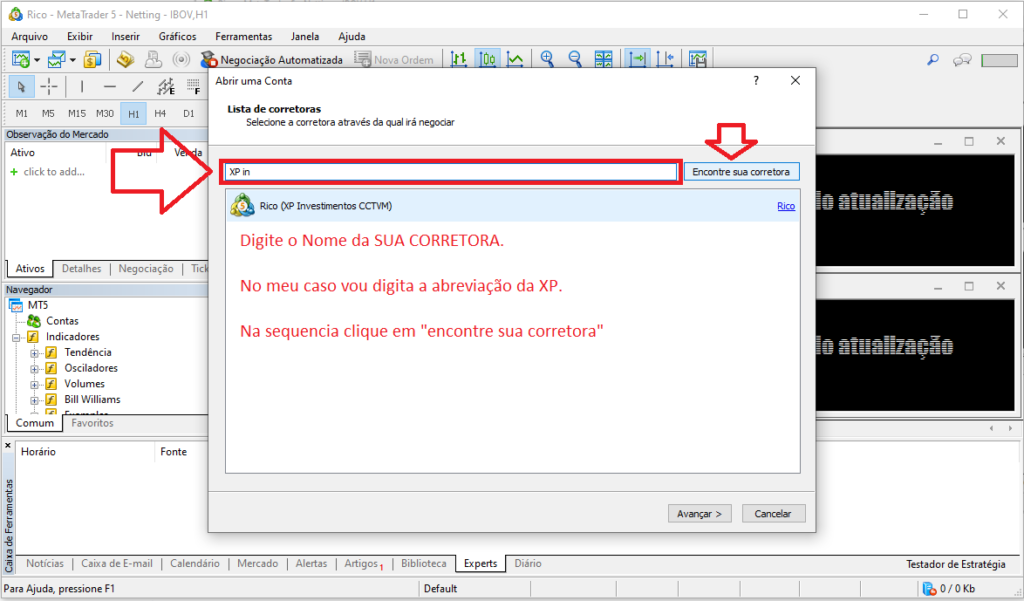Expand the Osciladores tree node

pos(35,368)
